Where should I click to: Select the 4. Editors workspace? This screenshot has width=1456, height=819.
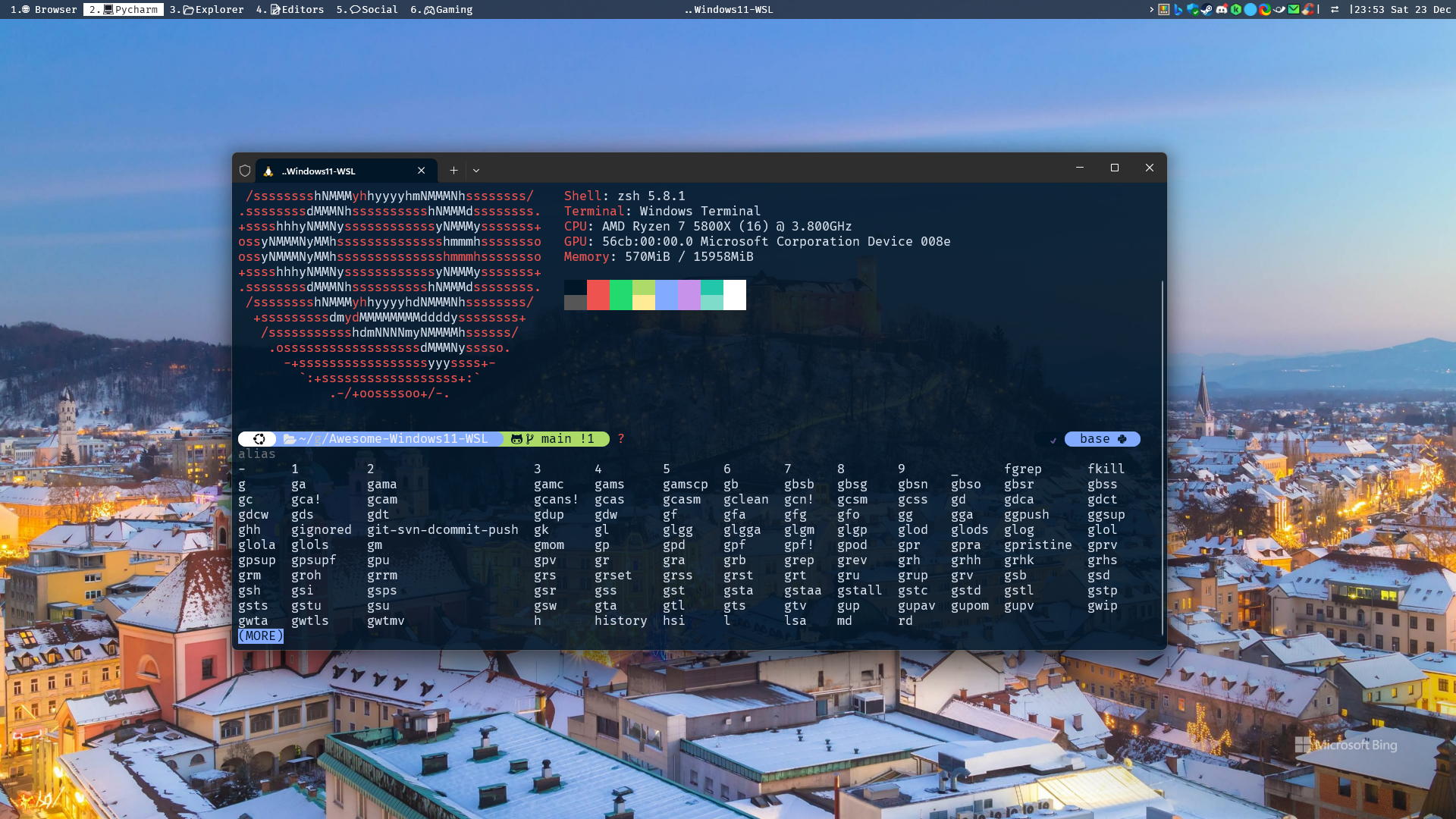tap(290, 10)
